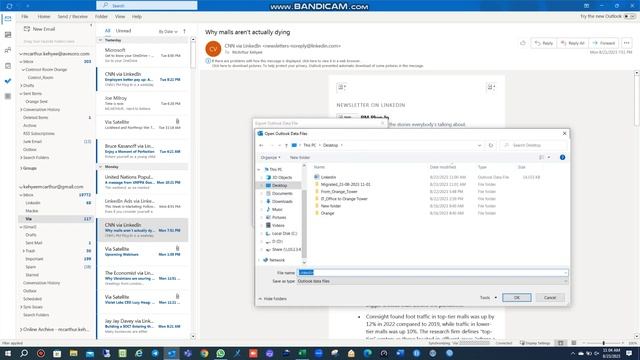Open The Economist via LinkedIn email

pyautogui.click(x=143, y=278)
